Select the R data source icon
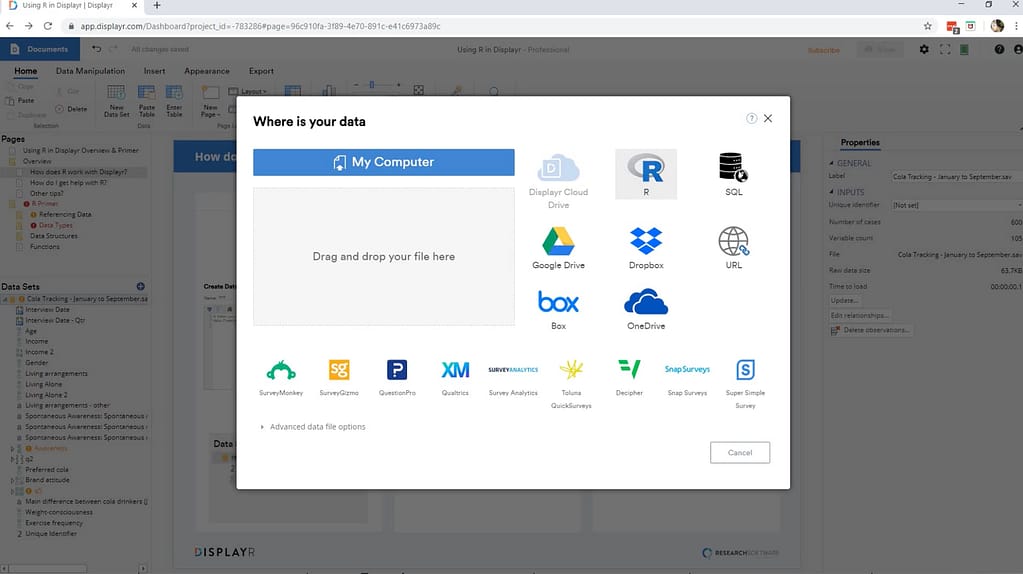The width and height of the screenshot is (1023, 574). 646,172
